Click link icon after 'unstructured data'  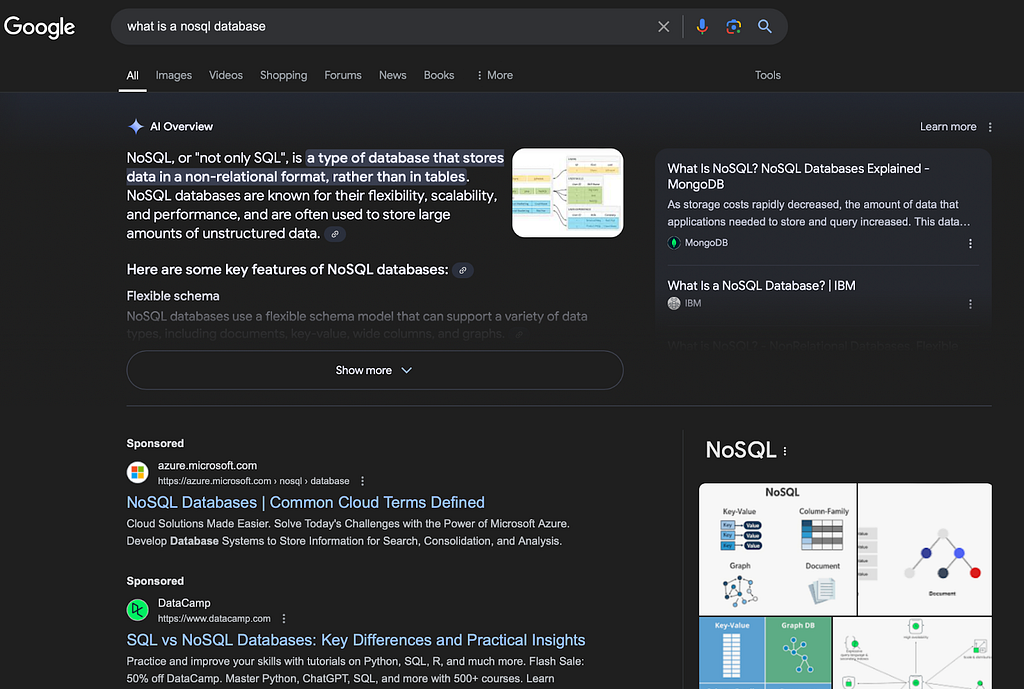335,234
